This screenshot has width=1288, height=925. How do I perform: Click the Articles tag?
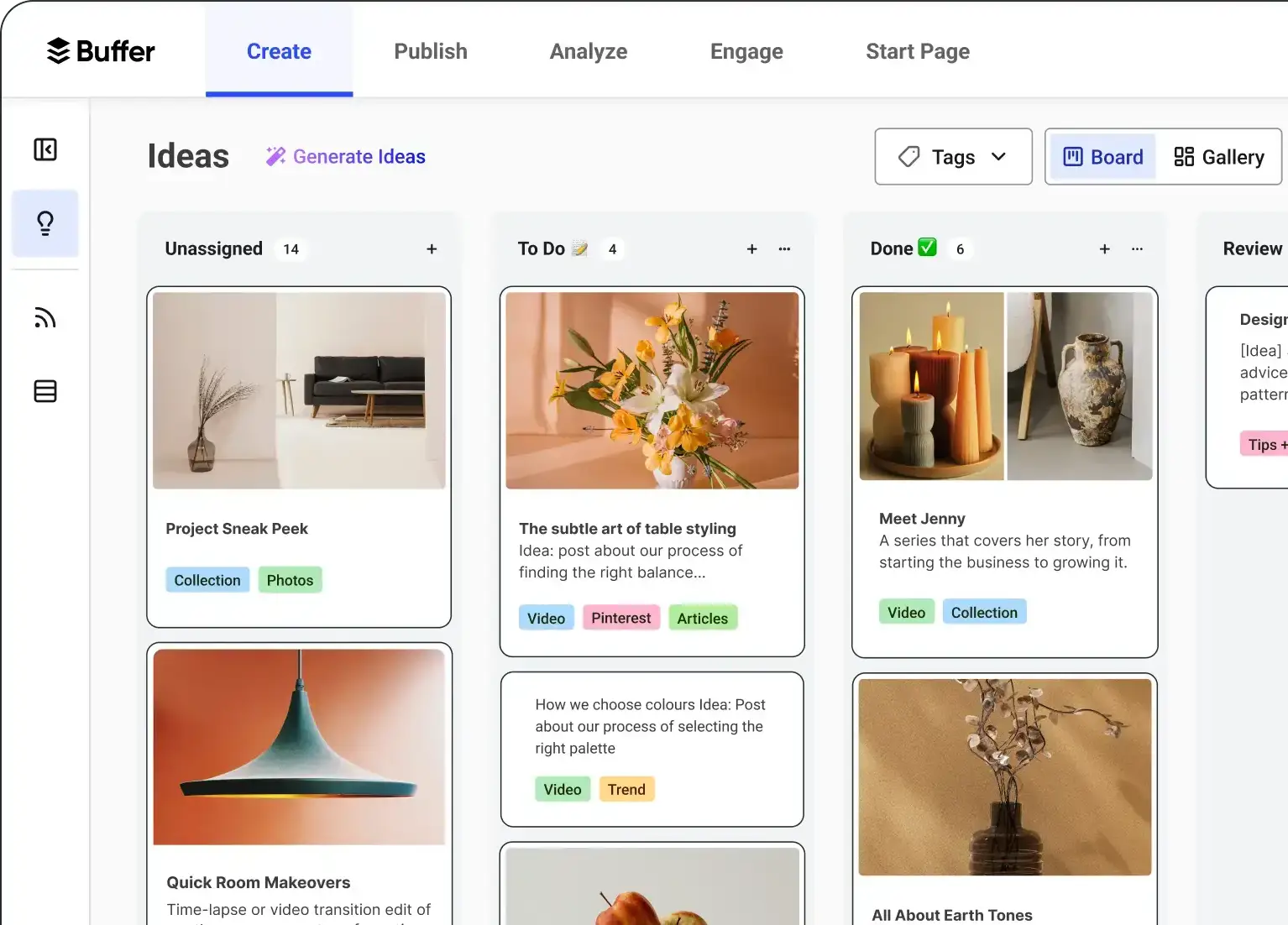[703, 618]
